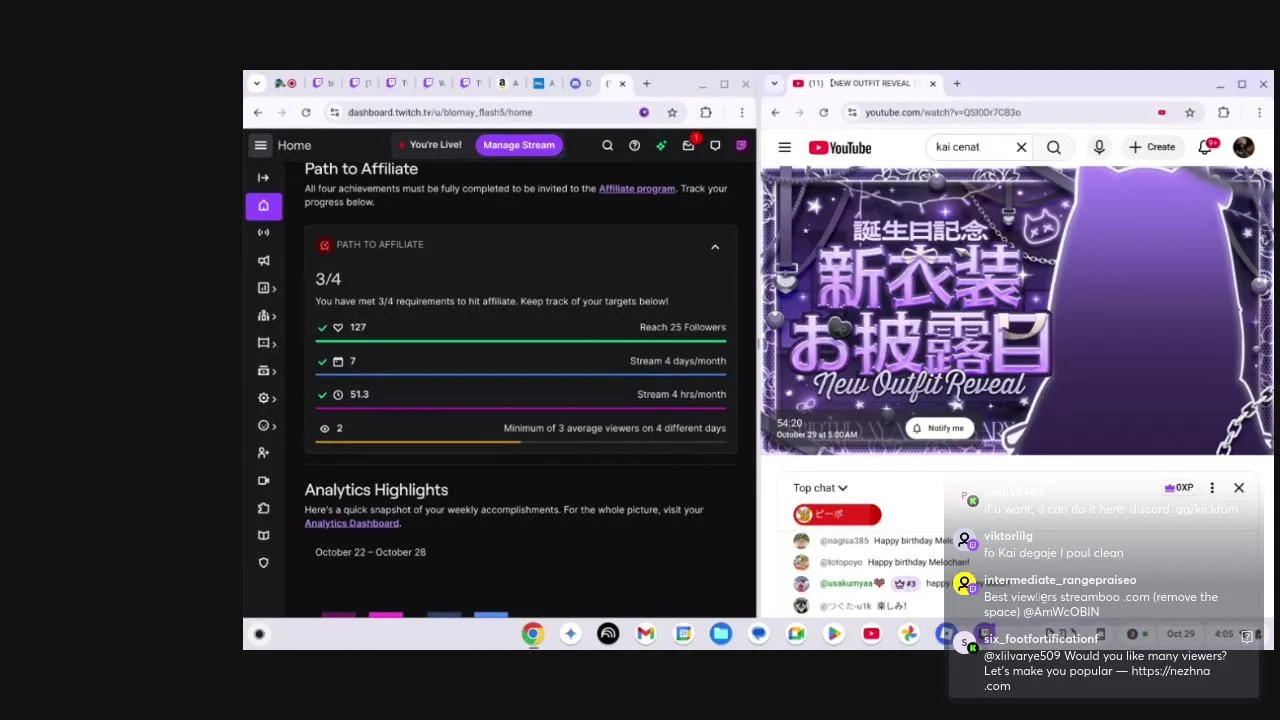This screenshot has width=1280, height=720.
Task: Open Twitch profile avatar menu
Action: (741, 146)
